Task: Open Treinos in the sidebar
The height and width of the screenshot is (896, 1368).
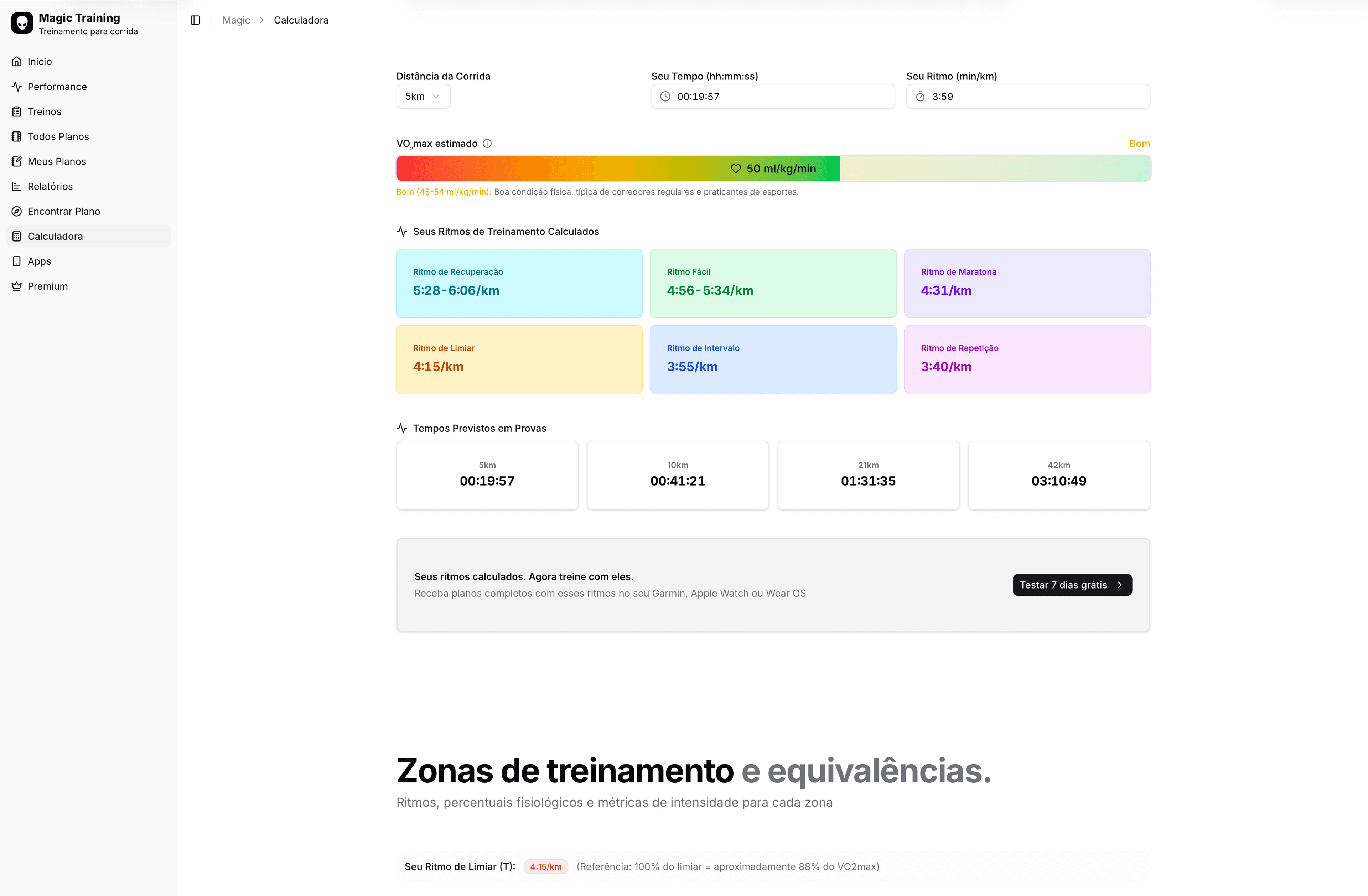Action: [x=88, y=112]
